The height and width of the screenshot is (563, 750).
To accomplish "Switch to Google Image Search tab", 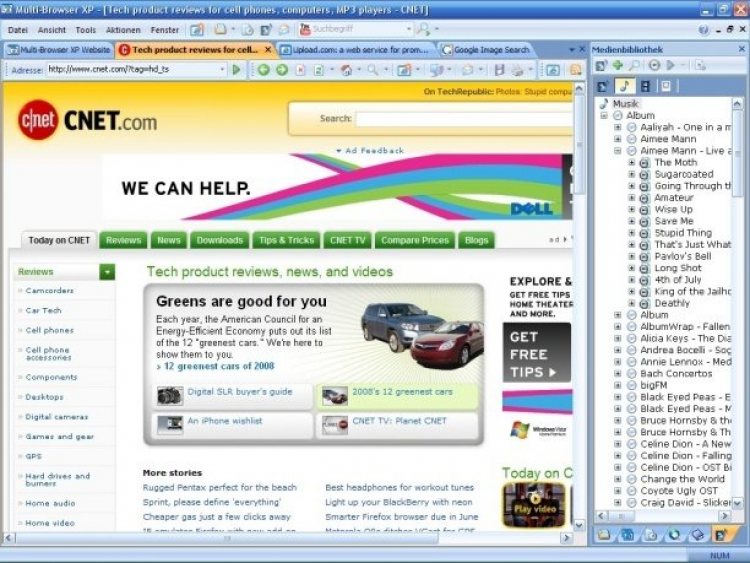I will click(x=486, y=50).
